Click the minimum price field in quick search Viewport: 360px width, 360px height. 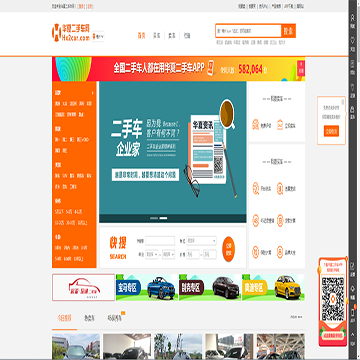point(193,255)
